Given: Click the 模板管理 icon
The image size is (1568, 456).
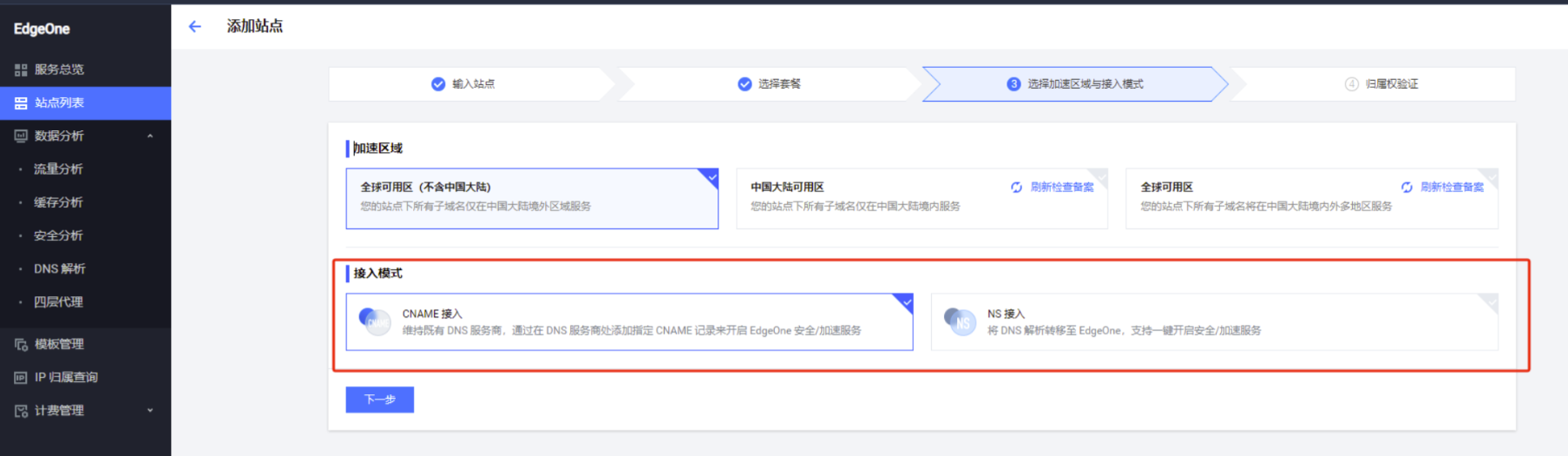Looking at the screenshot, I should click(x=21, y=344).
